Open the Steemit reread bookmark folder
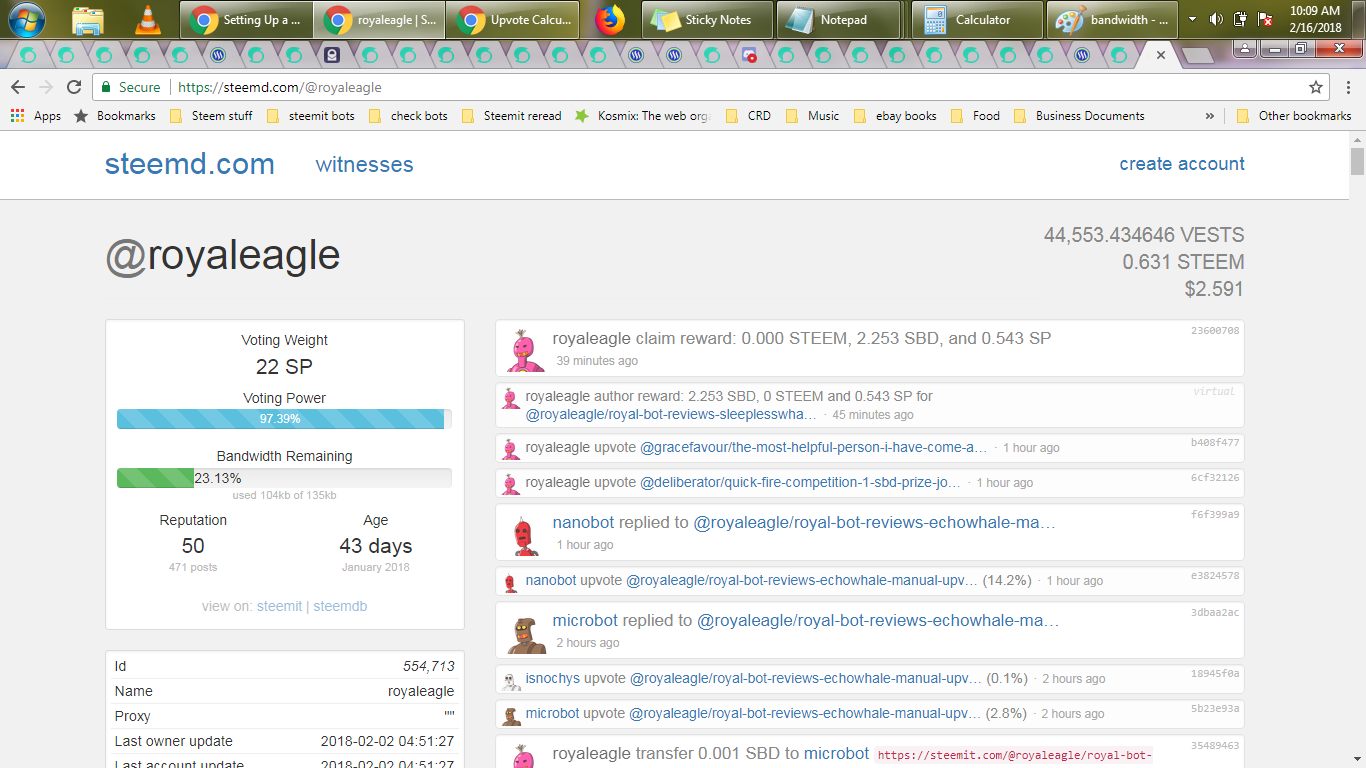The image size is (1366, 768). click(511, 116)
